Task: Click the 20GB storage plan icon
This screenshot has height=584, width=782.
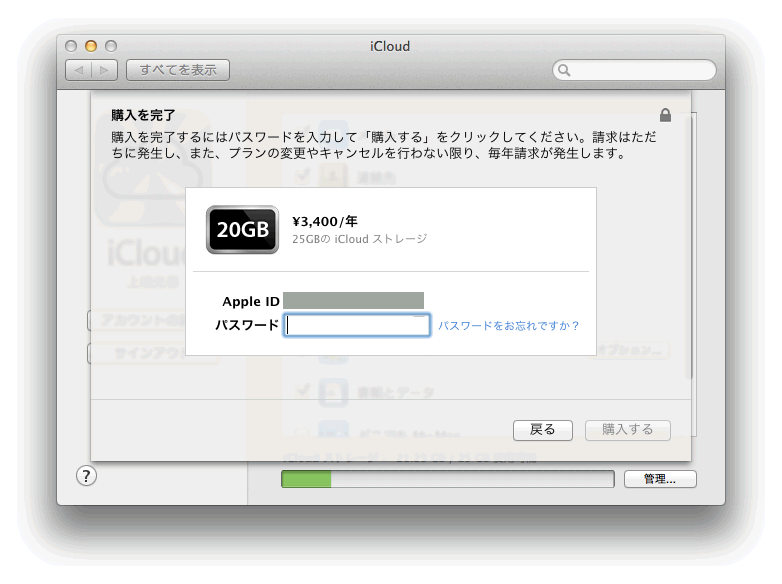Action: point(242,229)
